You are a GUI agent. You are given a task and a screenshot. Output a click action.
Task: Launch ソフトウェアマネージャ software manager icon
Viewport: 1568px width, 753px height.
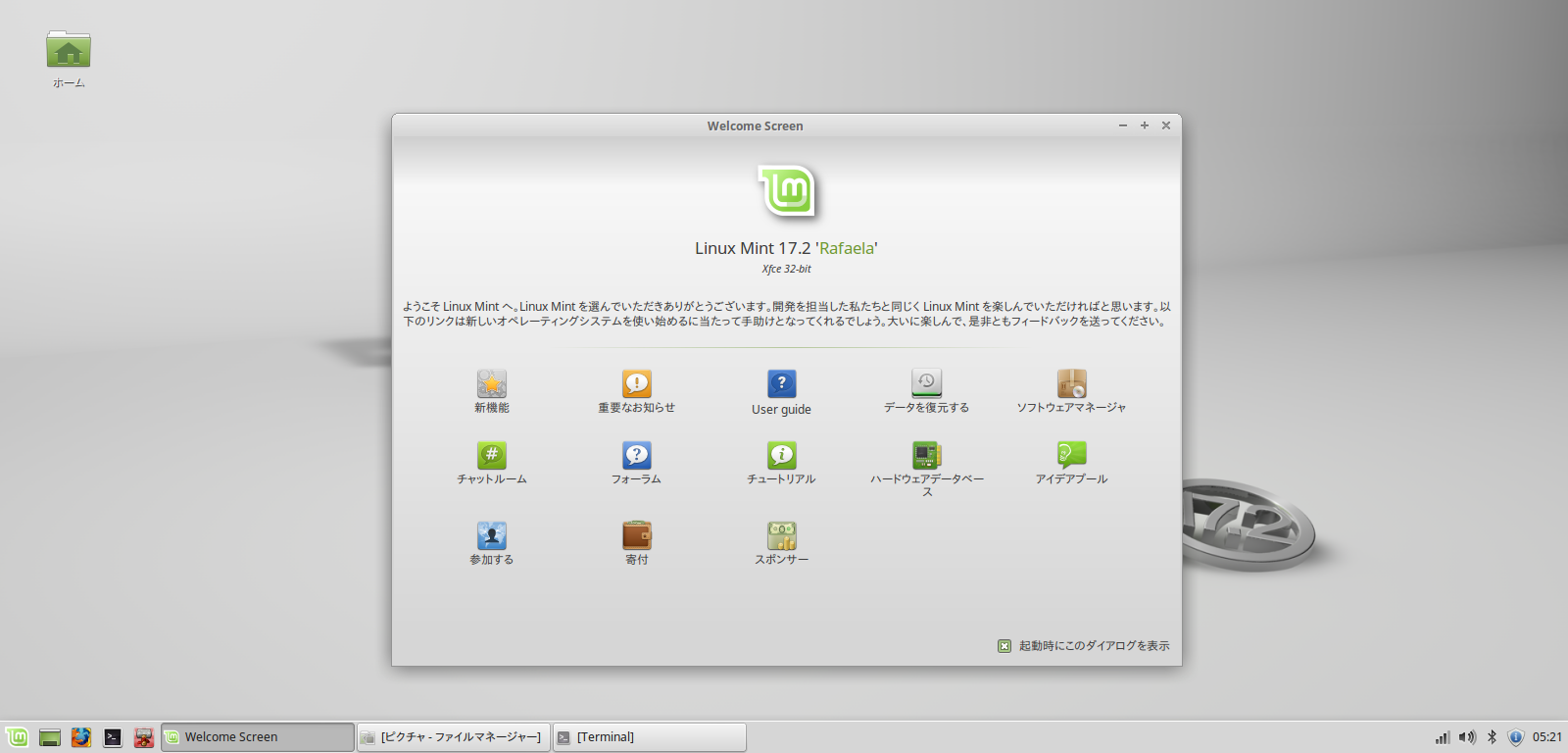tap(1071, 383)
